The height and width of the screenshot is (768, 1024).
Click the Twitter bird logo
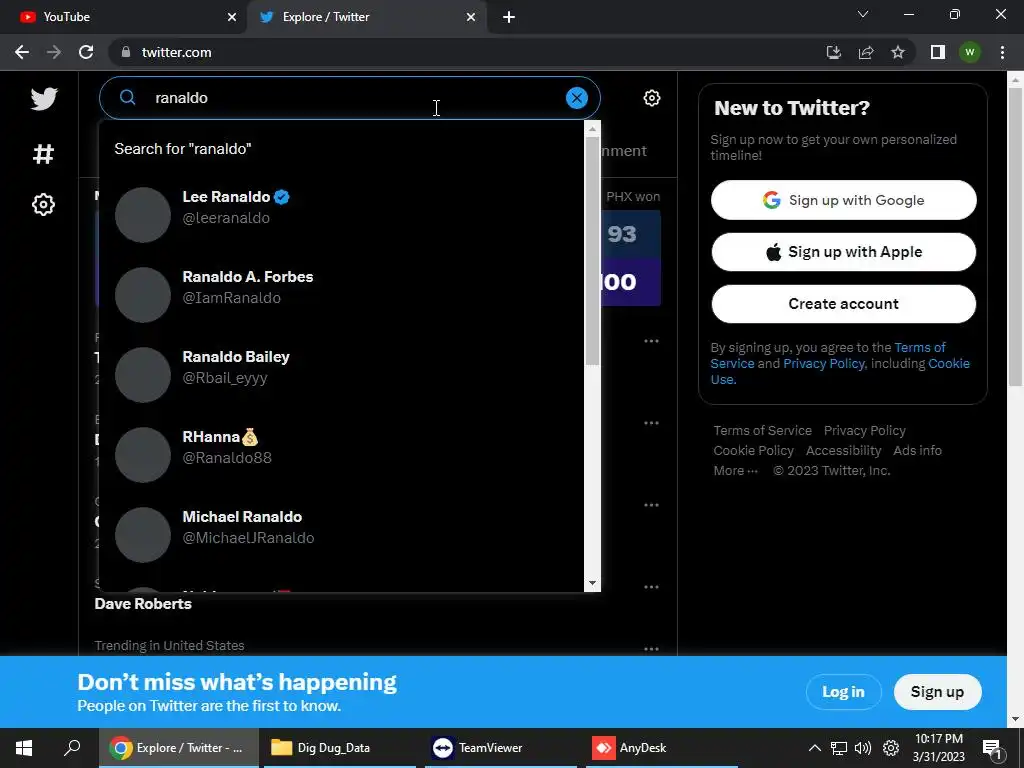pos(44,99)
